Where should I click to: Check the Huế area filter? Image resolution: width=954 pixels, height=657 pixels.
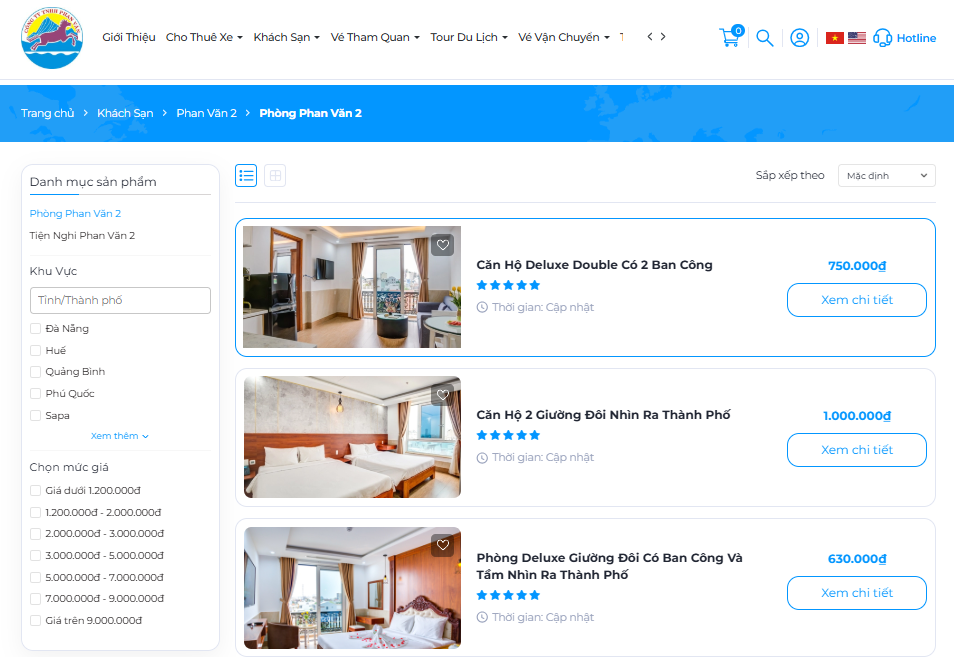(x=35, y=350)
